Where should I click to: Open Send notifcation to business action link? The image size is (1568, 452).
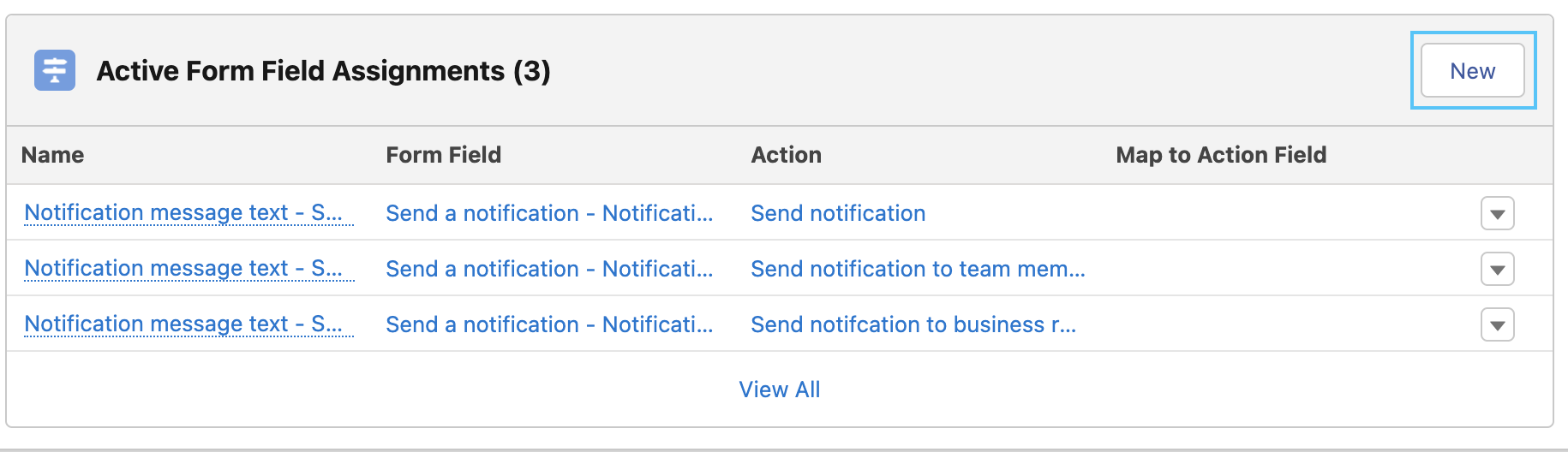913,324
